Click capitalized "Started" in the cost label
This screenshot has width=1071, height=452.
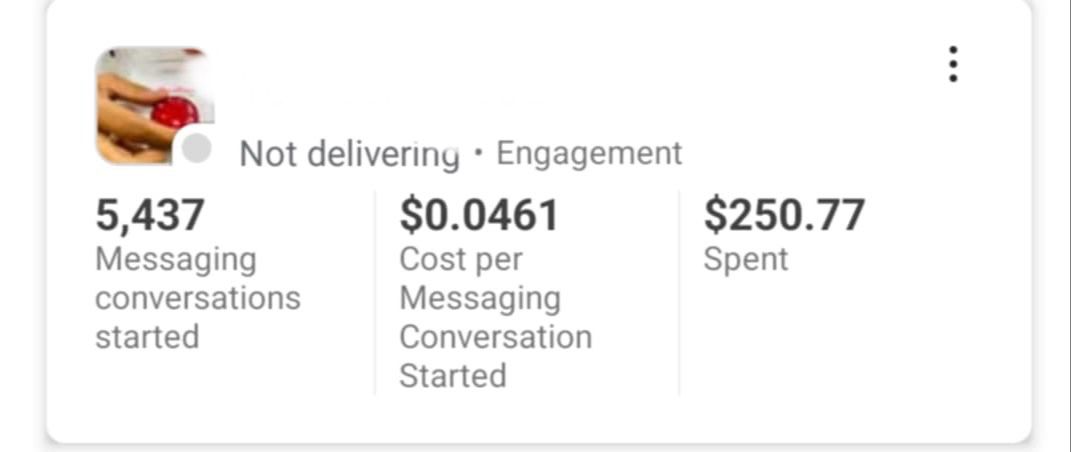[453, 375]
